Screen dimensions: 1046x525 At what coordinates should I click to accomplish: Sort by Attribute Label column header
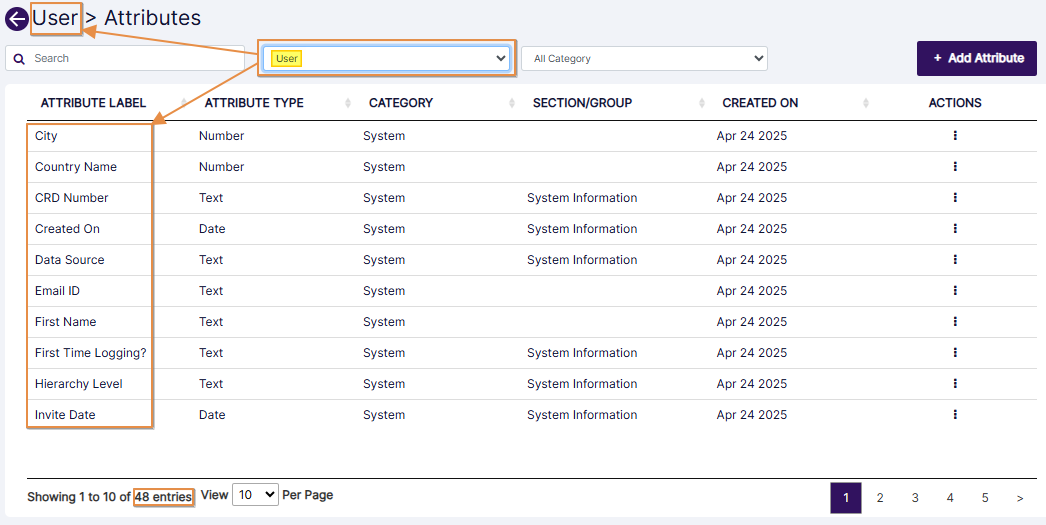pyautogui.click(x=93, y=103)
